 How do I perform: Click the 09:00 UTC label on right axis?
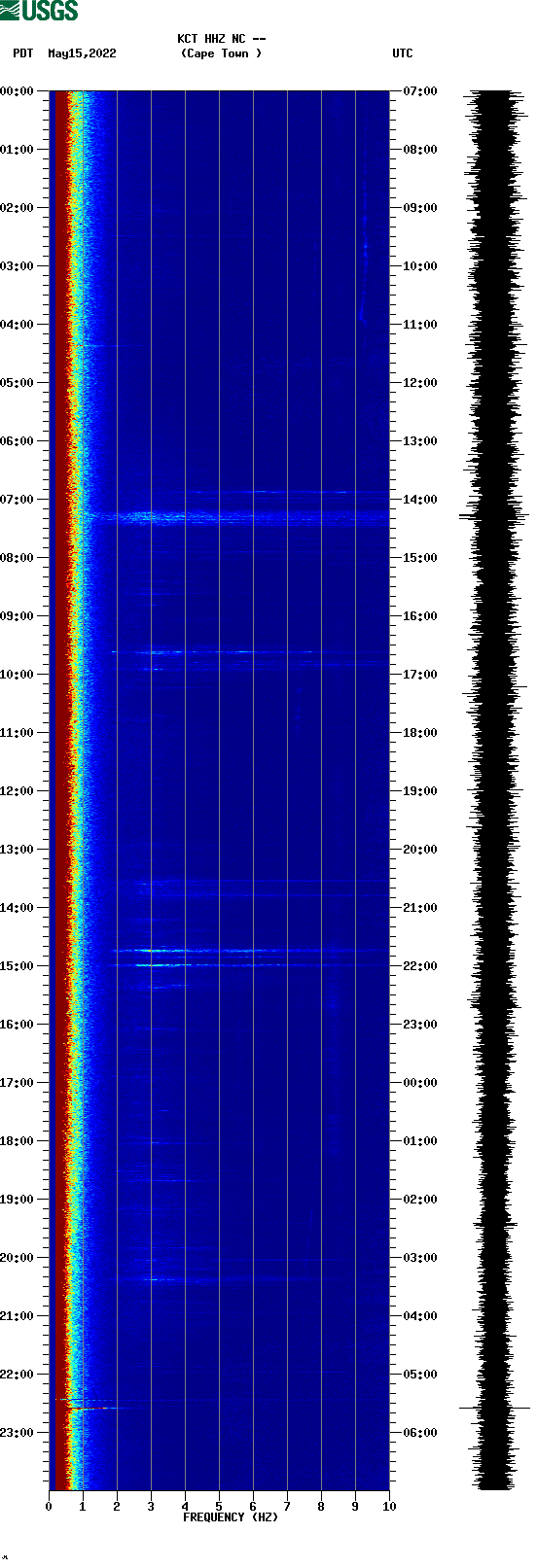coord(420,208)
